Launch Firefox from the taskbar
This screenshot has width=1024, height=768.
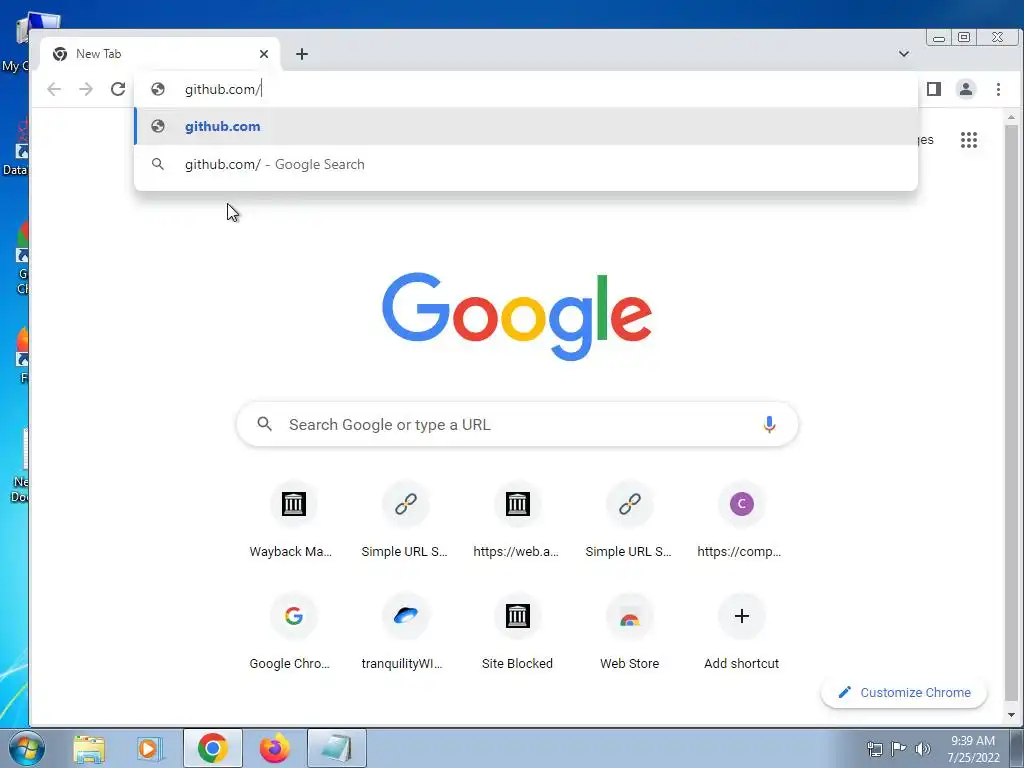pos(275,748)
